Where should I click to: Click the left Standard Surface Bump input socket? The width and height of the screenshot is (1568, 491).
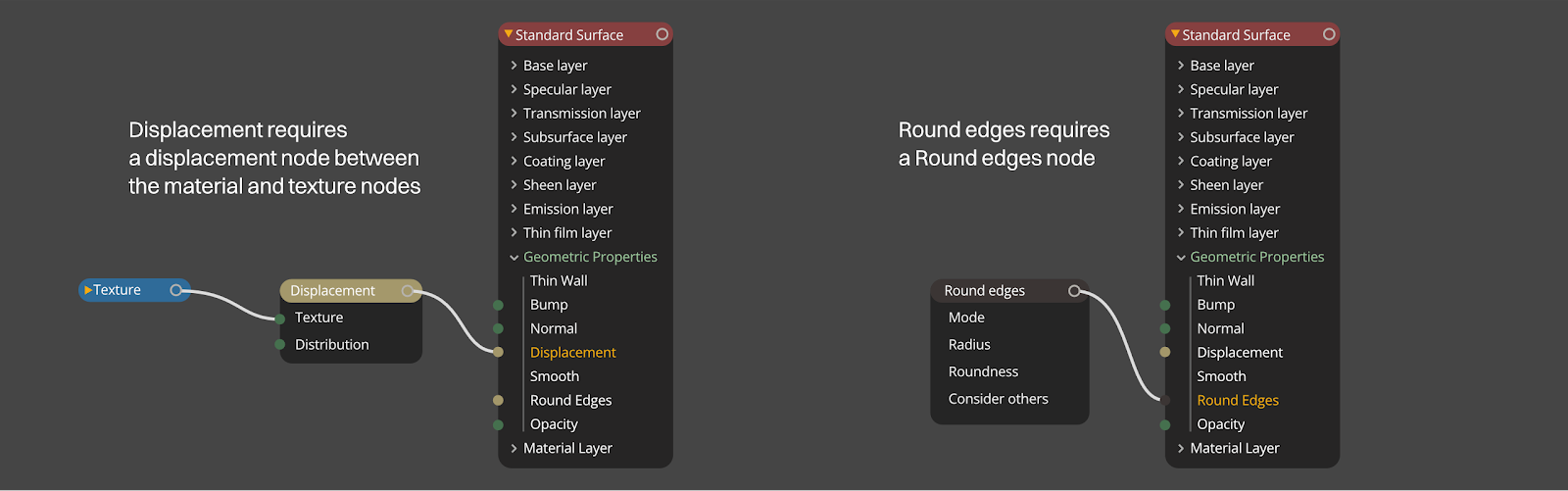[498, 305]
